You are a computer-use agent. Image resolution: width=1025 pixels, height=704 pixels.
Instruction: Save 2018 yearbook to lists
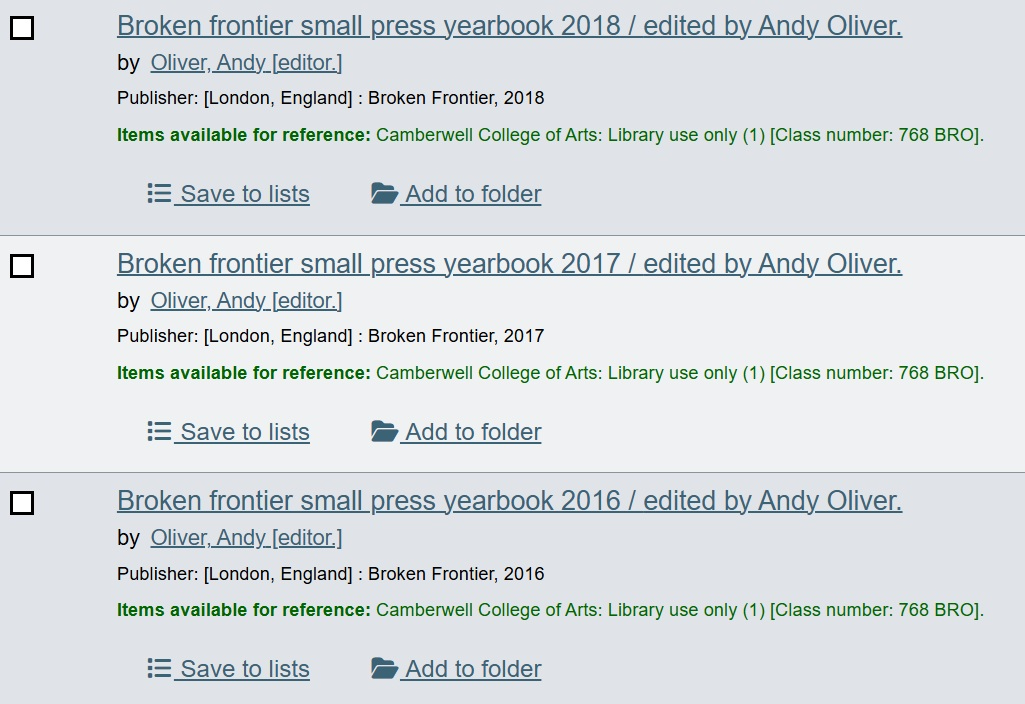(244, 194)
